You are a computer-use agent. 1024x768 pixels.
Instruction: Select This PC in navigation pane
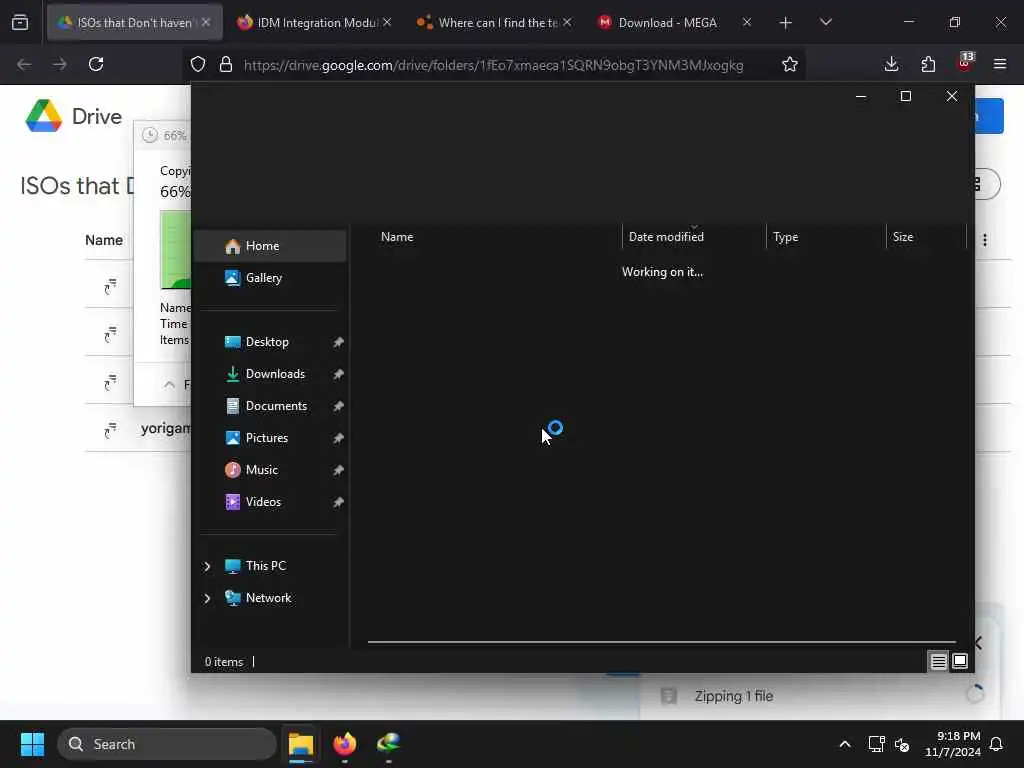265,566
